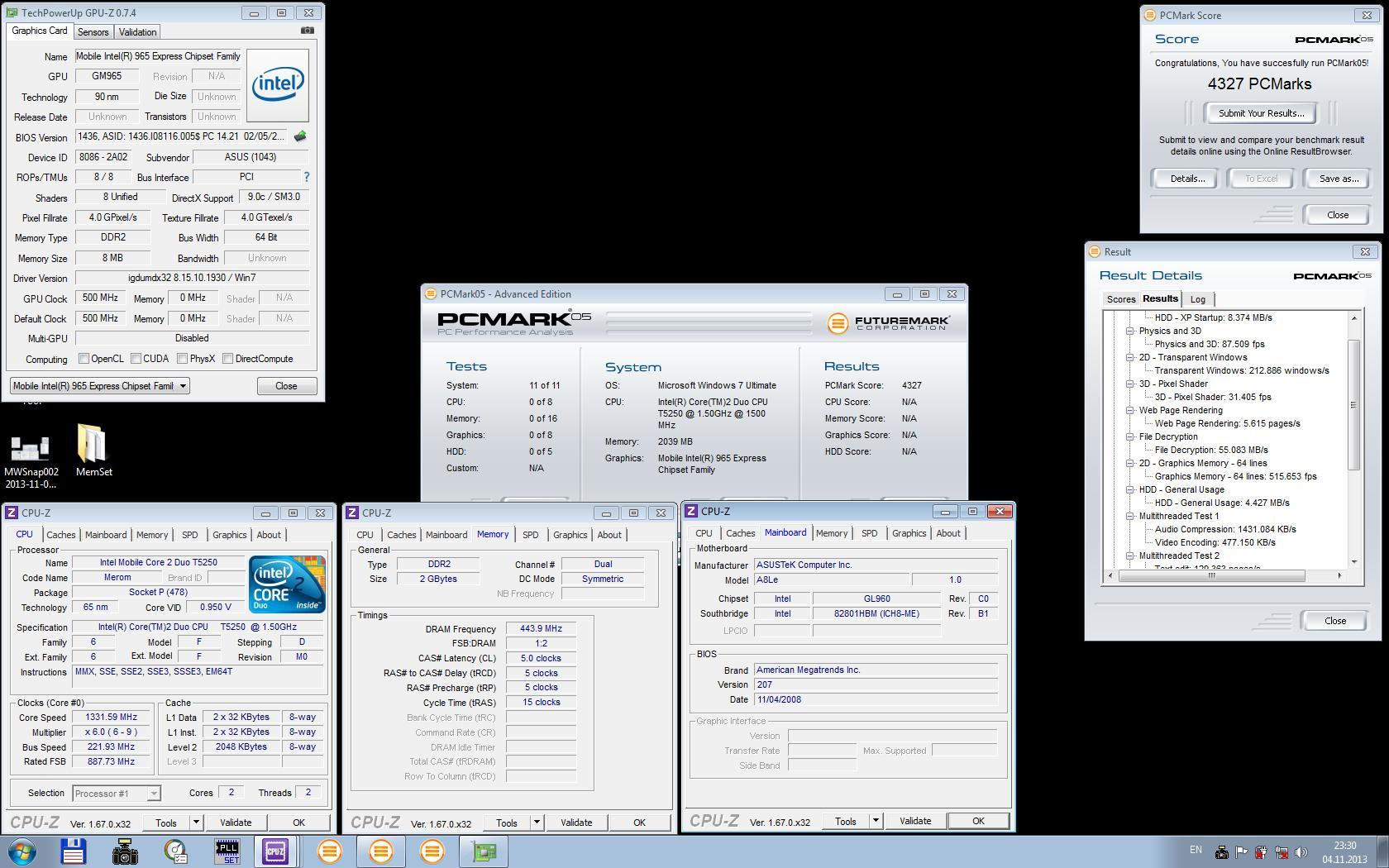Click the DRAM Frequency value 443.9 MHz

542,629
